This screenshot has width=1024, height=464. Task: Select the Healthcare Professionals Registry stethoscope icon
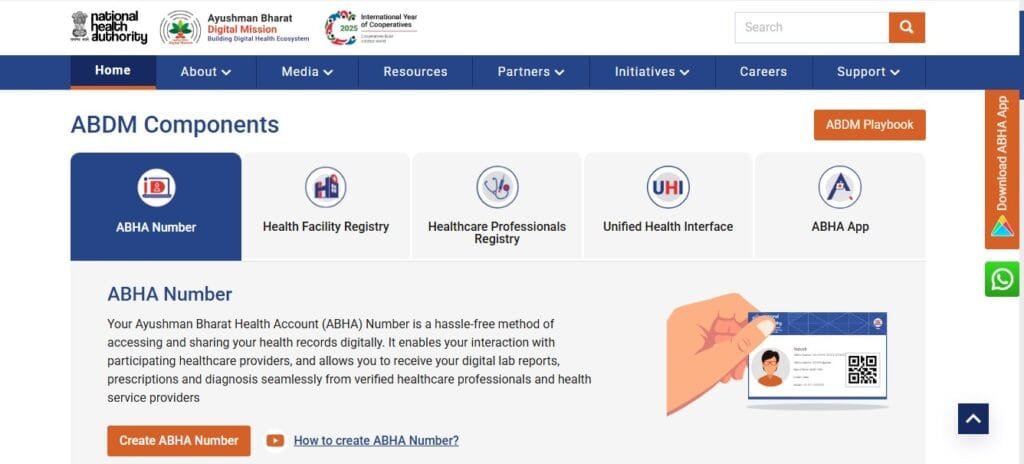point(497,187)
